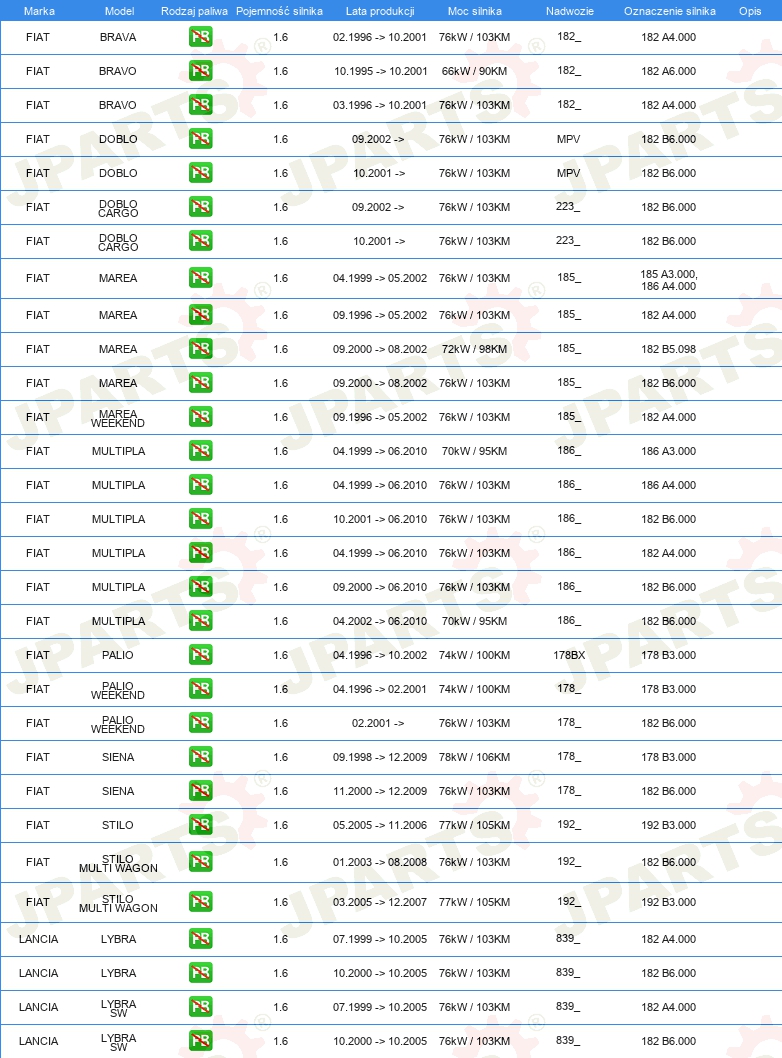Click the 178BX body cell

point(569,655)
